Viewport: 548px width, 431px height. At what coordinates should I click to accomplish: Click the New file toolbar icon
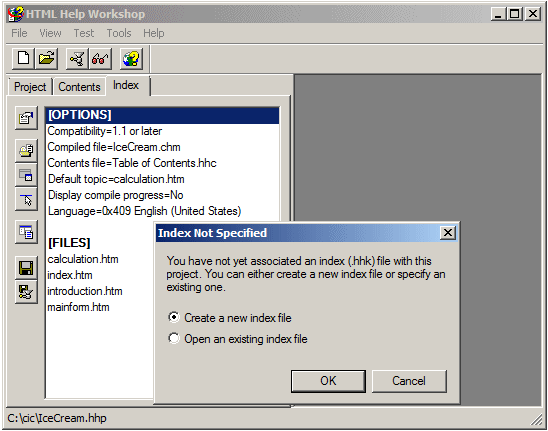[23, 58]
